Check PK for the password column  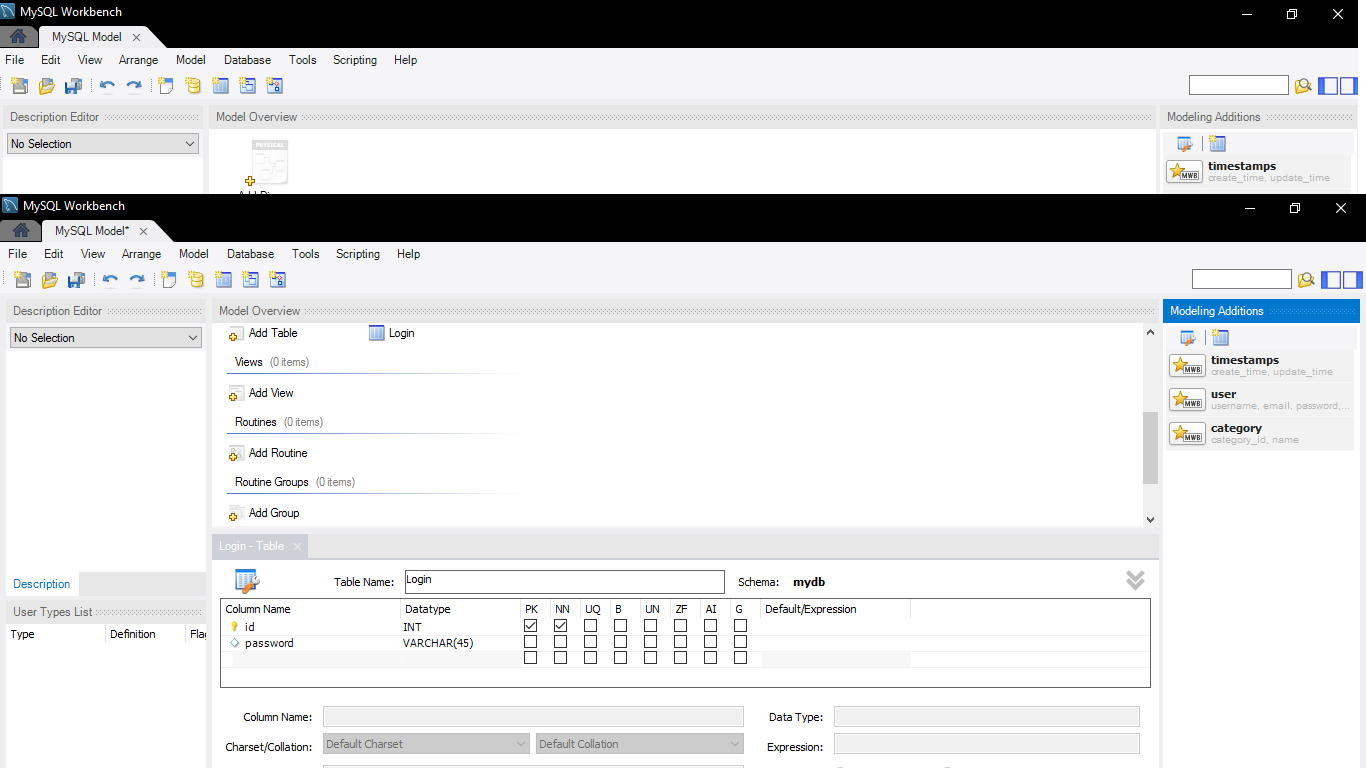(531, 642)
